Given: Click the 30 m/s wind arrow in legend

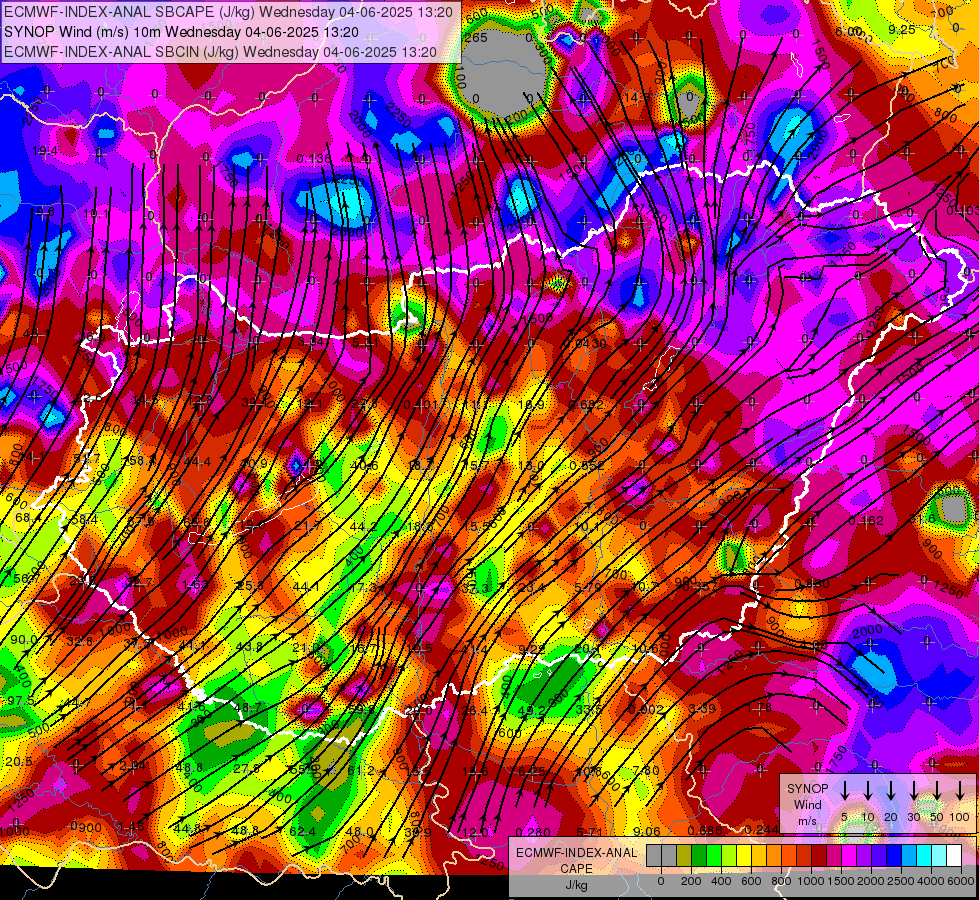Looking at the screenshot, I should click(x=914, y=791).
